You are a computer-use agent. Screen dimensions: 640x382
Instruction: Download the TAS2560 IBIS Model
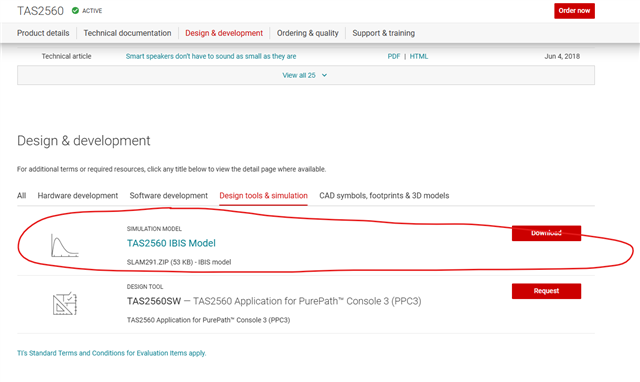pyautogui.click(x=546, y=233)
